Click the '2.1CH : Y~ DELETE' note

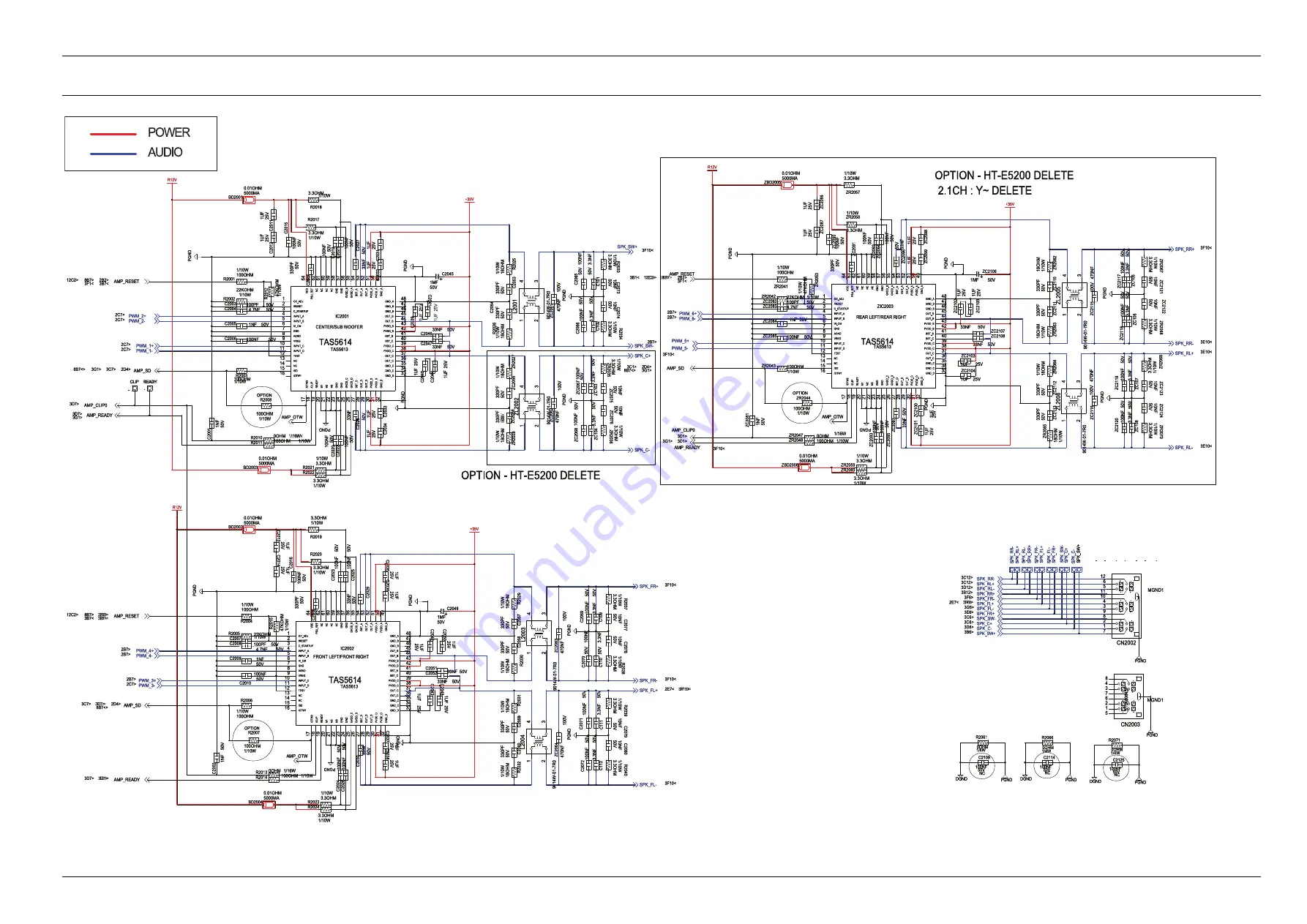coord(985,190)
